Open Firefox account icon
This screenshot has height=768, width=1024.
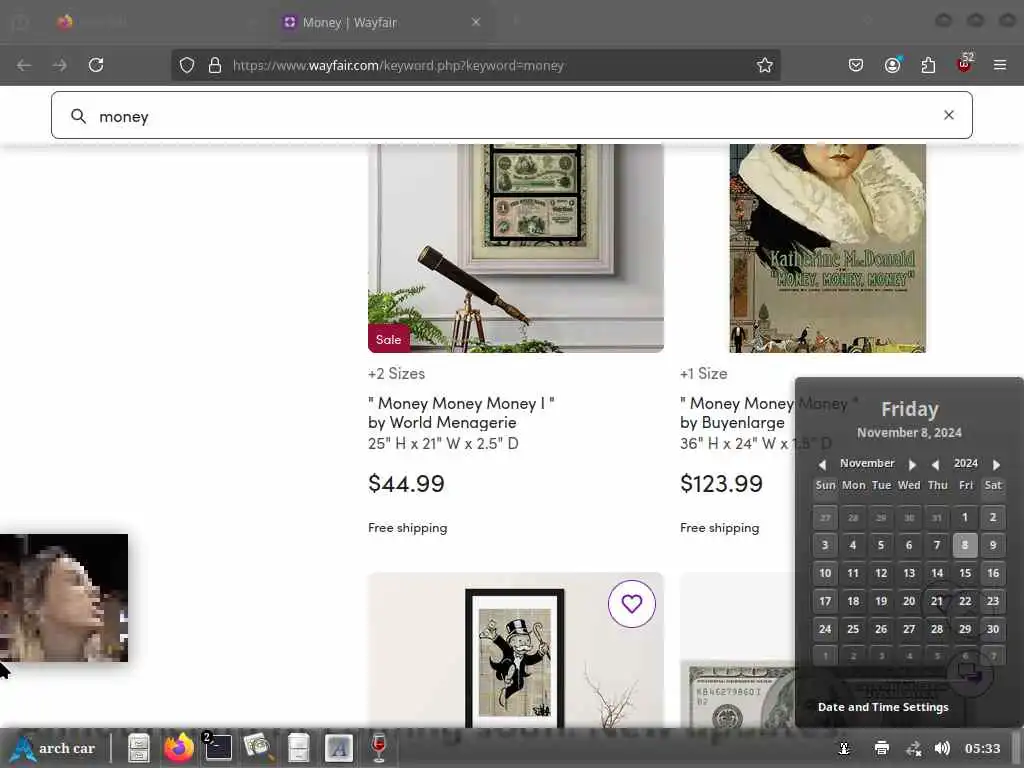pyautogui.click(x=892, y=65)
